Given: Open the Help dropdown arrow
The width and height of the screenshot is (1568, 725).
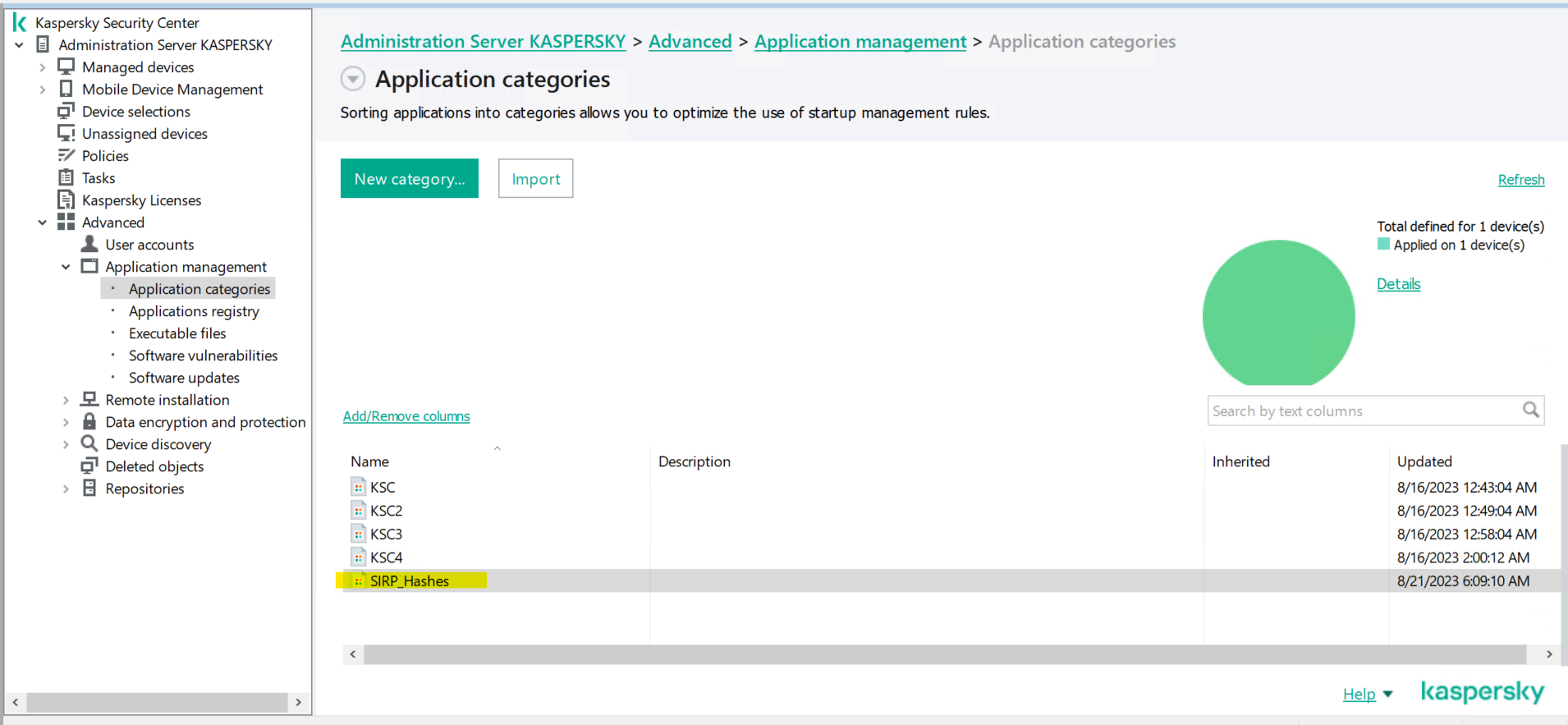Looking at the screenshot, I should pyautogui.click(x=1387, y=695).
